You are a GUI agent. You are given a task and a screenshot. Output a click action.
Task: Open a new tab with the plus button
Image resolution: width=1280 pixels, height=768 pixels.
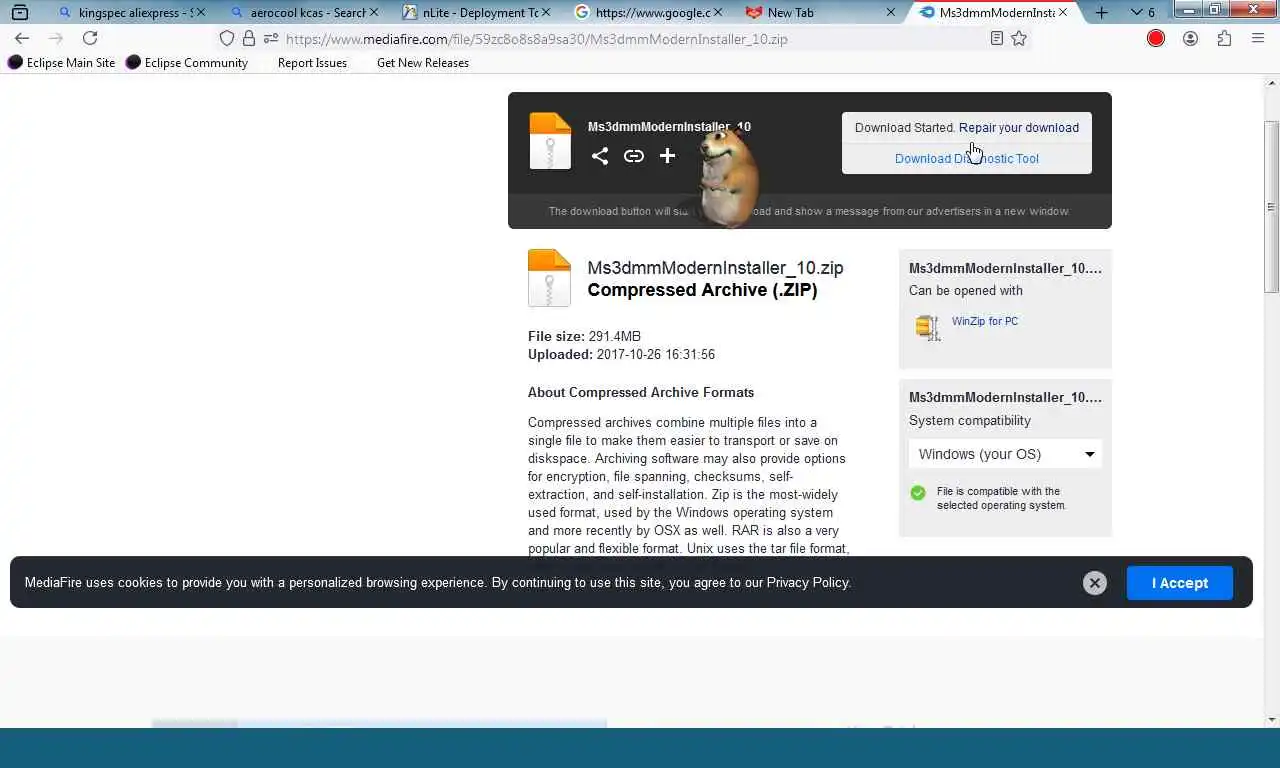[x=1101, y=12]
